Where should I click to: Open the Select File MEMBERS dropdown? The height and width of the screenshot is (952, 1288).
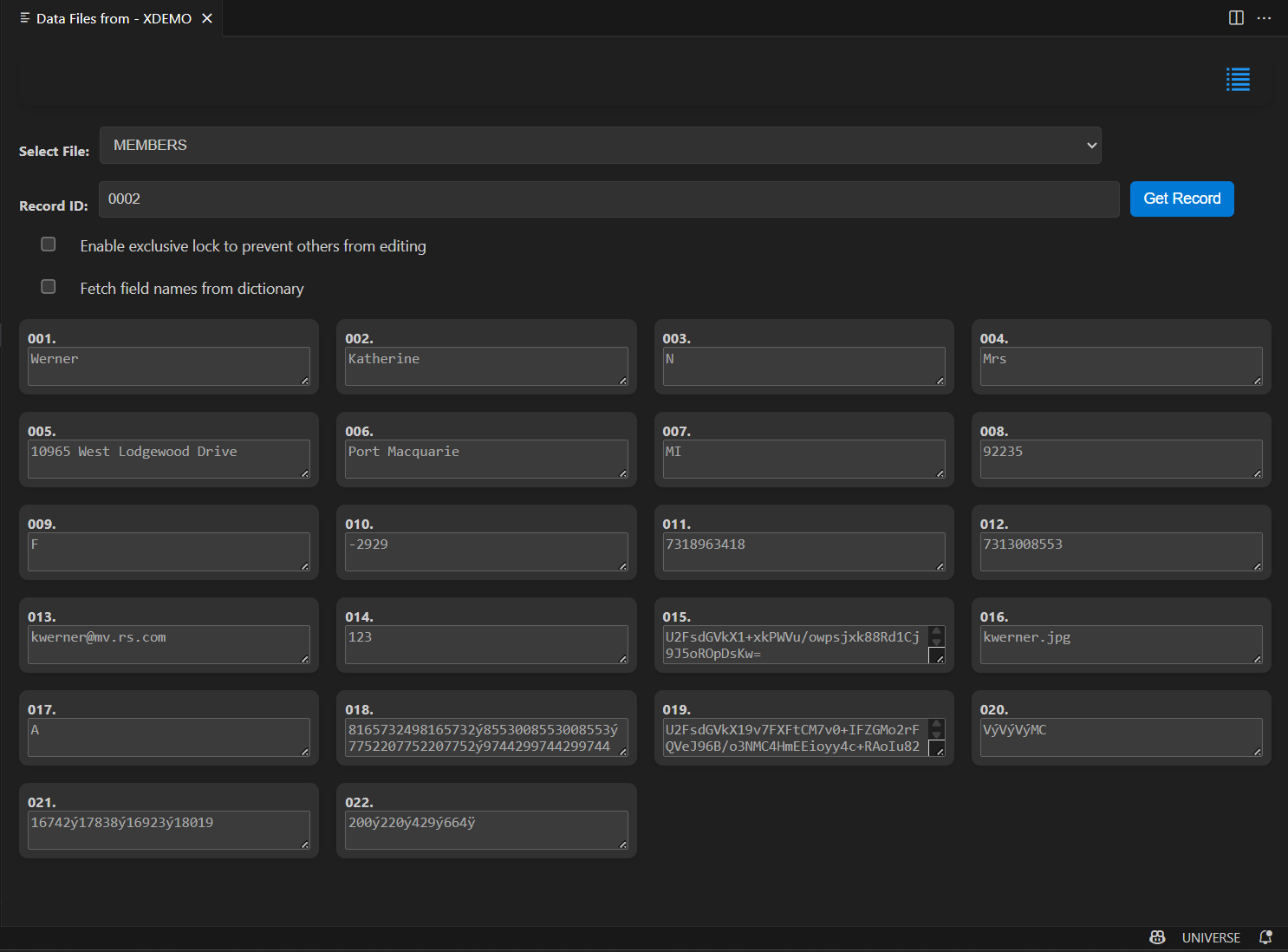click(x=600, y=146)
